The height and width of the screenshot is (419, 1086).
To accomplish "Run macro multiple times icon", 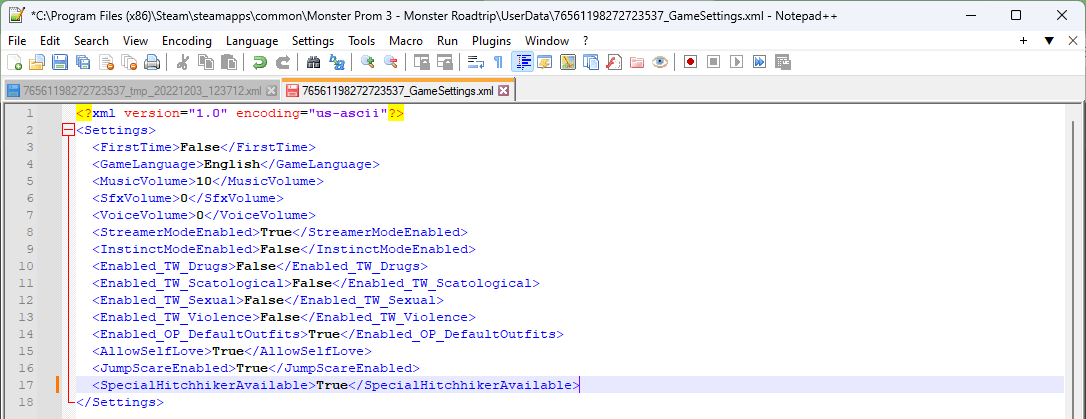I will click(x=760, y=63).
